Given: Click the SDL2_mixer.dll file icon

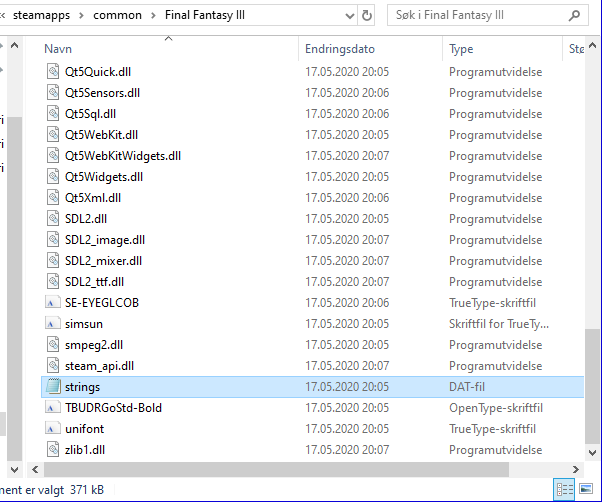Looking at the screenshot, I should [x=53, y=261].
